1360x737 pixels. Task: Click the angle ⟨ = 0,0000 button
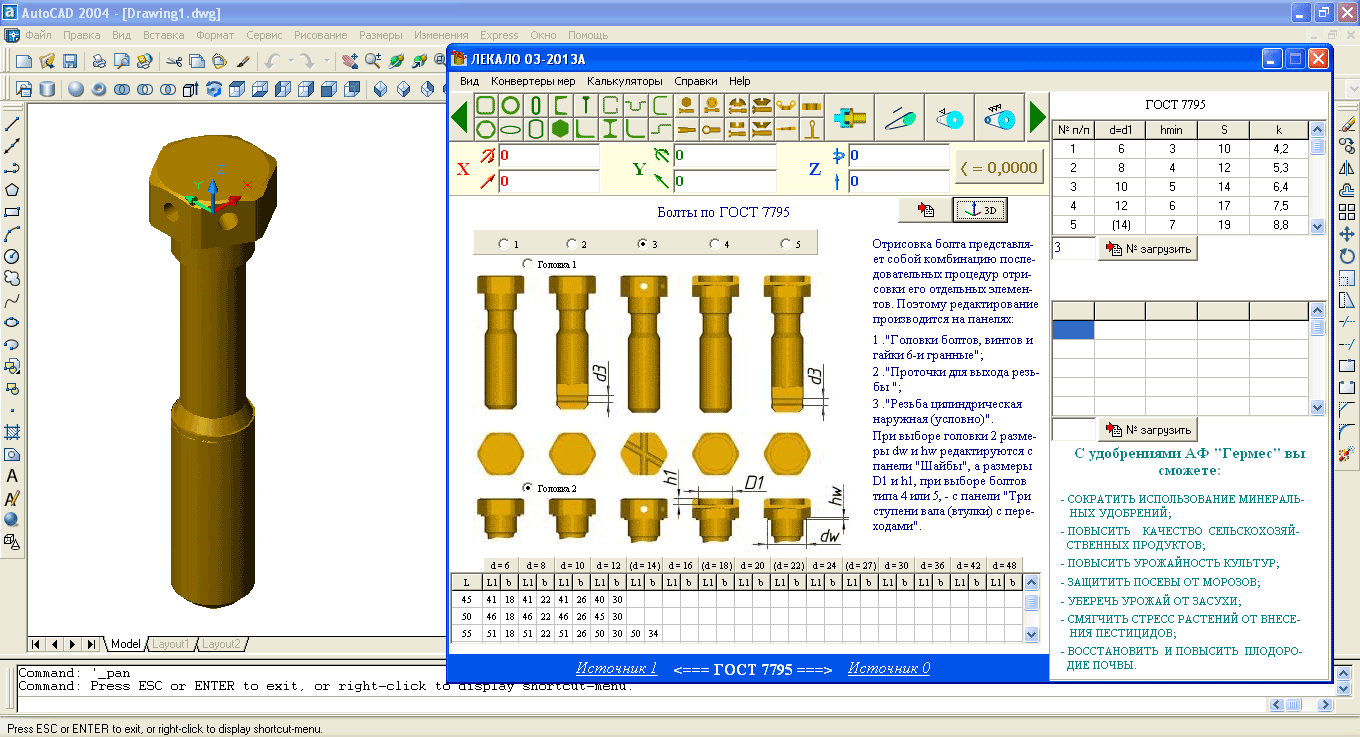999,167
